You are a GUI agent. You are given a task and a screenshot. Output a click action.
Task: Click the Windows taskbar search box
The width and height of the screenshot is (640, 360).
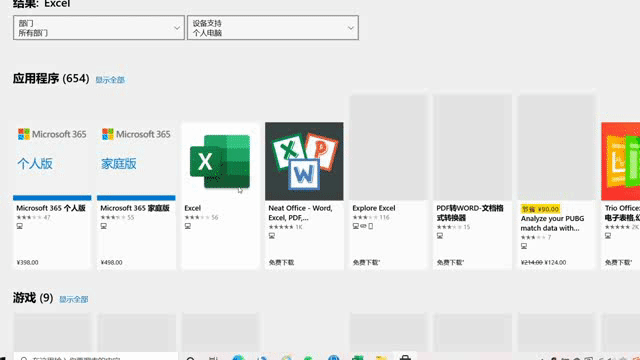click(x=96, y=356)
